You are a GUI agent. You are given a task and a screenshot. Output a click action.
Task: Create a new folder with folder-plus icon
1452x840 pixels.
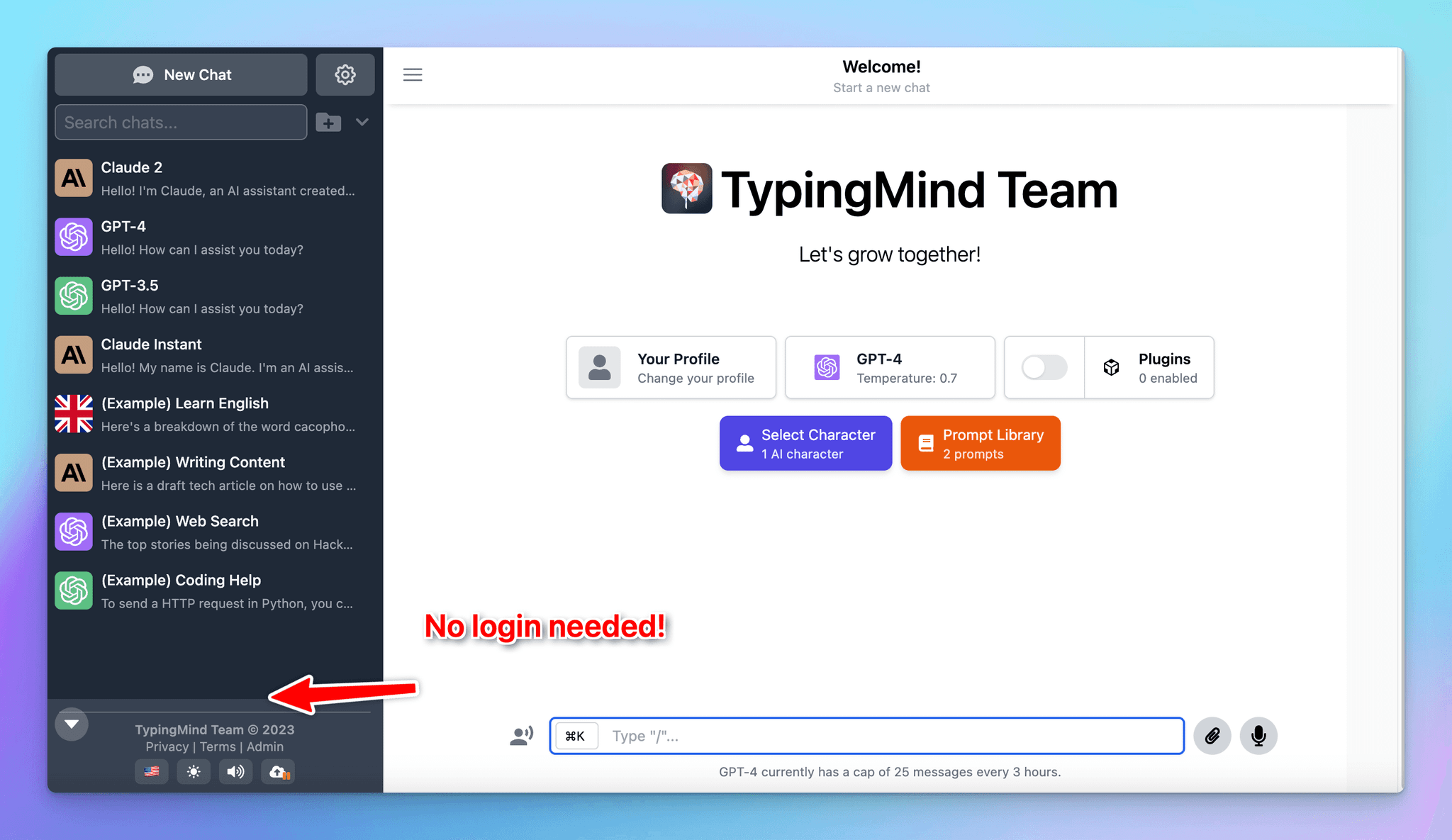point(328,122)
